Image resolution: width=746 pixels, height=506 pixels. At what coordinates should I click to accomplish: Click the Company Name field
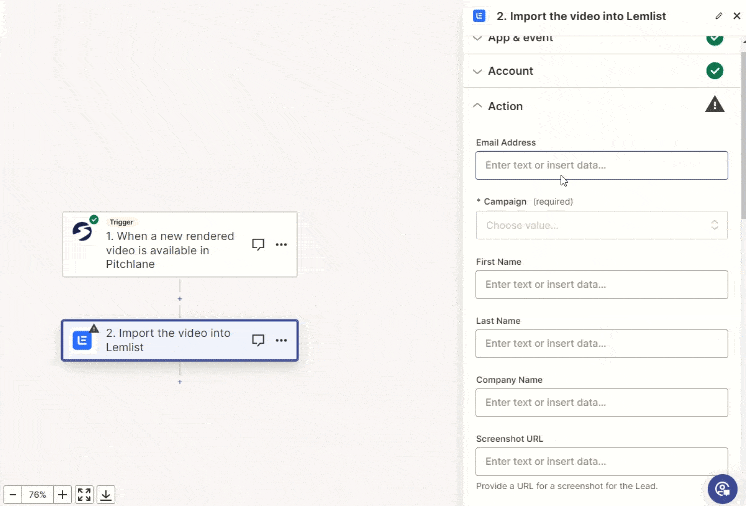pyautogui.click(x=601, y=402)
